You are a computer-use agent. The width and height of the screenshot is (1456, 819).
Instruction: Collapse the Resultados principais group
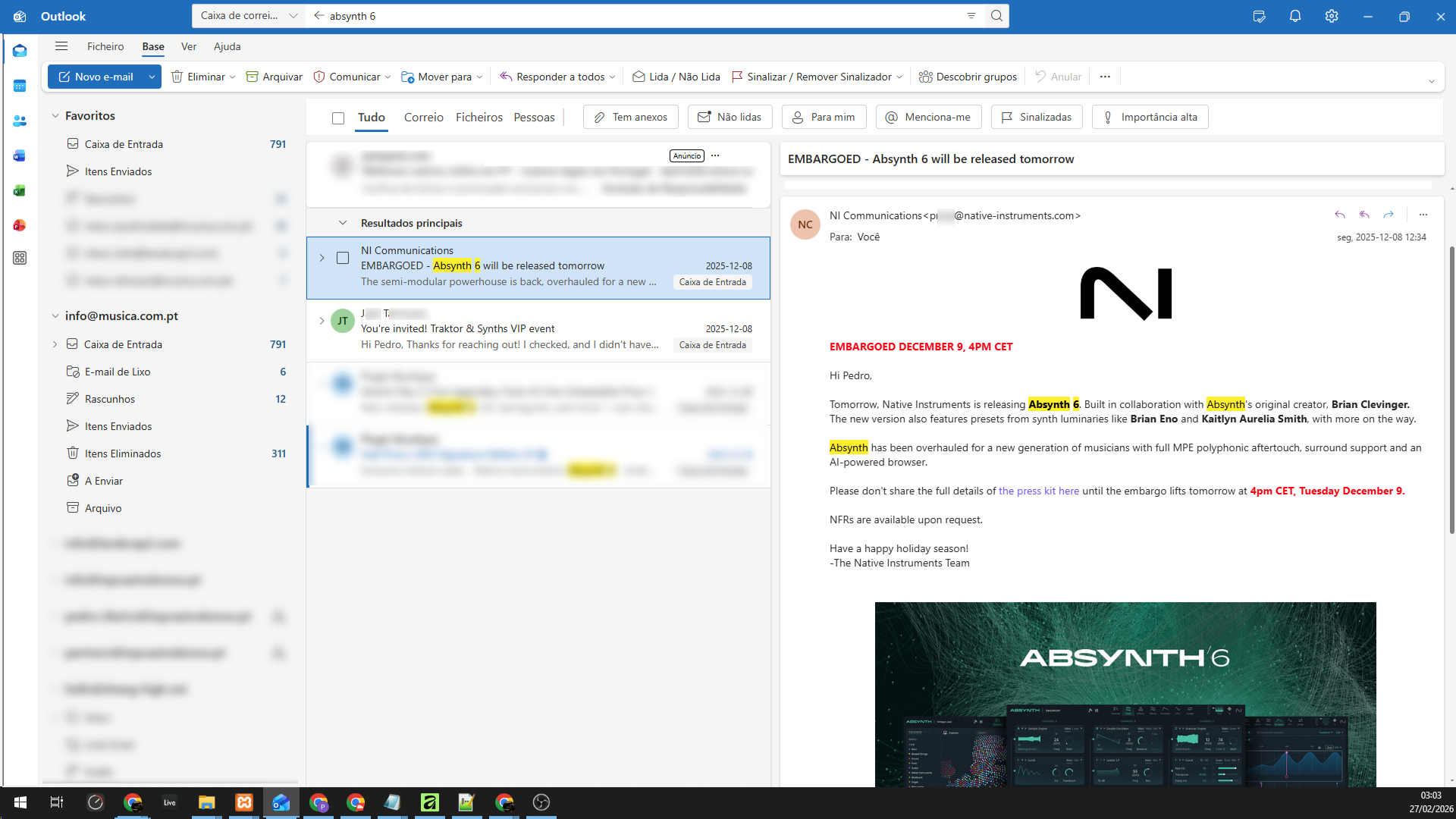(343, 223)
